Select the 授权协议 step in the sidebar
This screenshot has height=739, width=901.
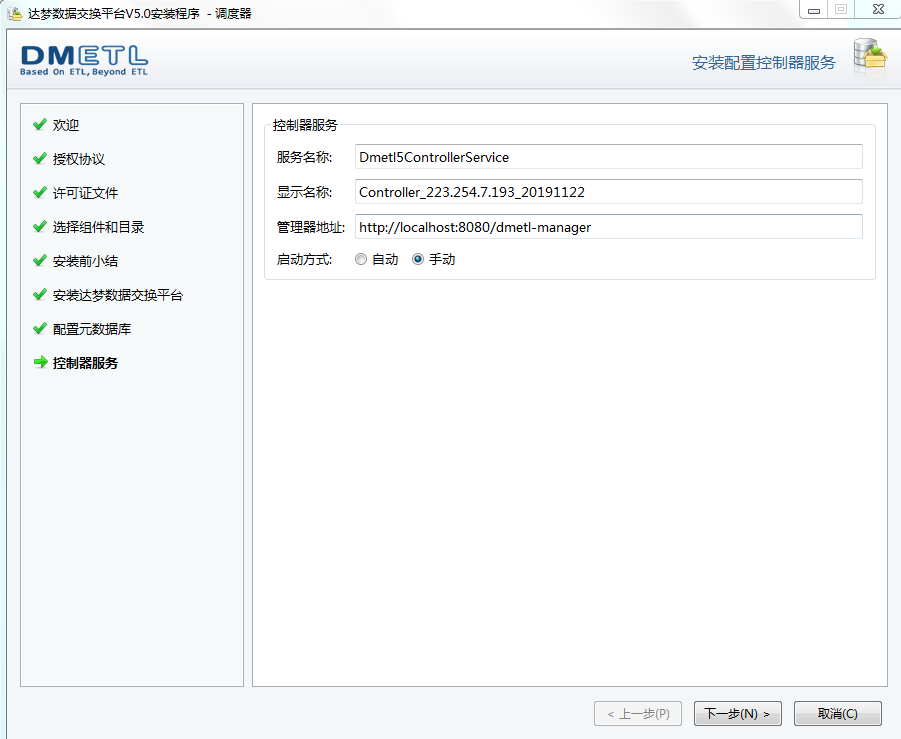(x=79, y=159)
